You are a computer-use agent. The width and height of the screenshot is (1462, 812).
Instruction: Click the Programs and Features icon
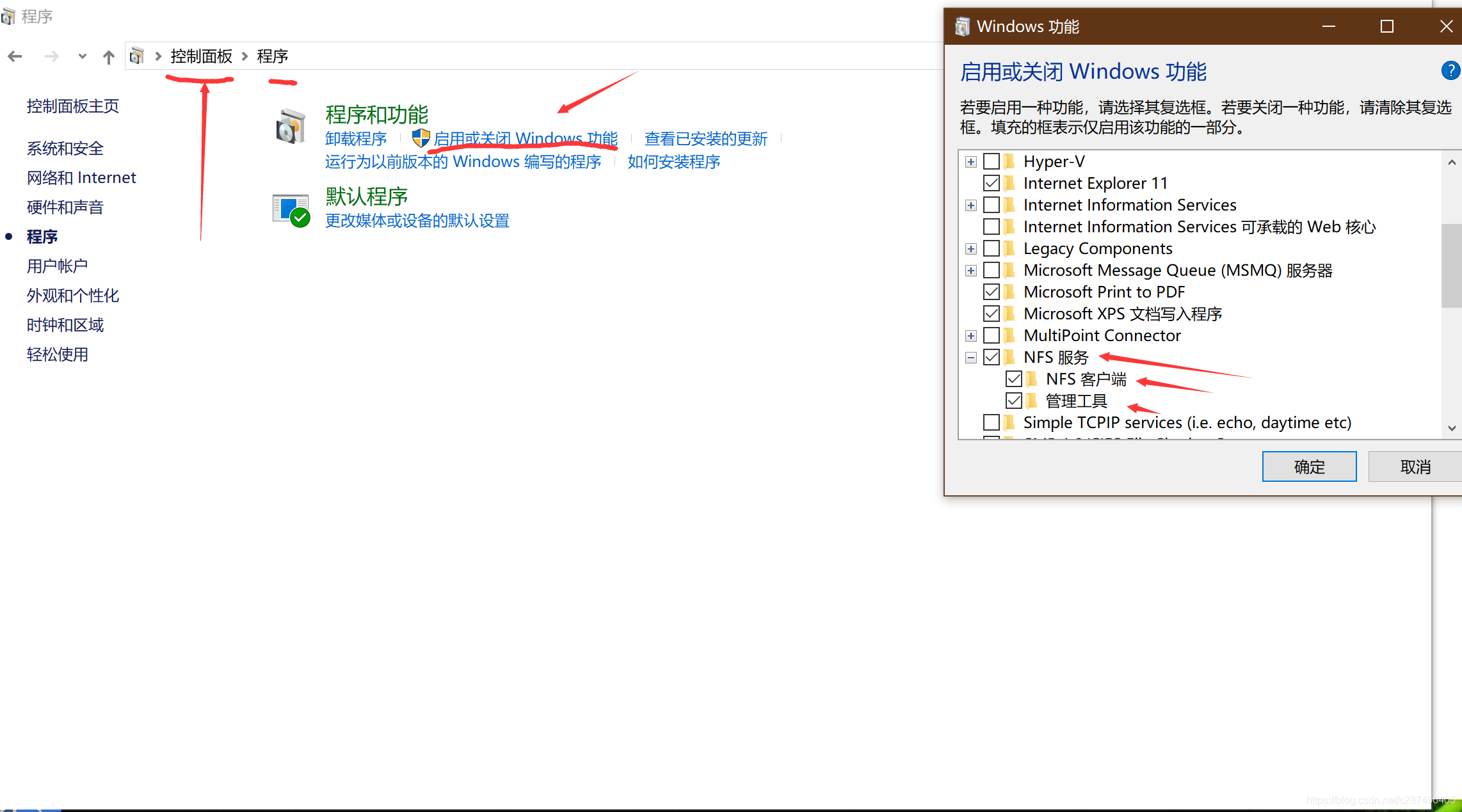(291, 126)
